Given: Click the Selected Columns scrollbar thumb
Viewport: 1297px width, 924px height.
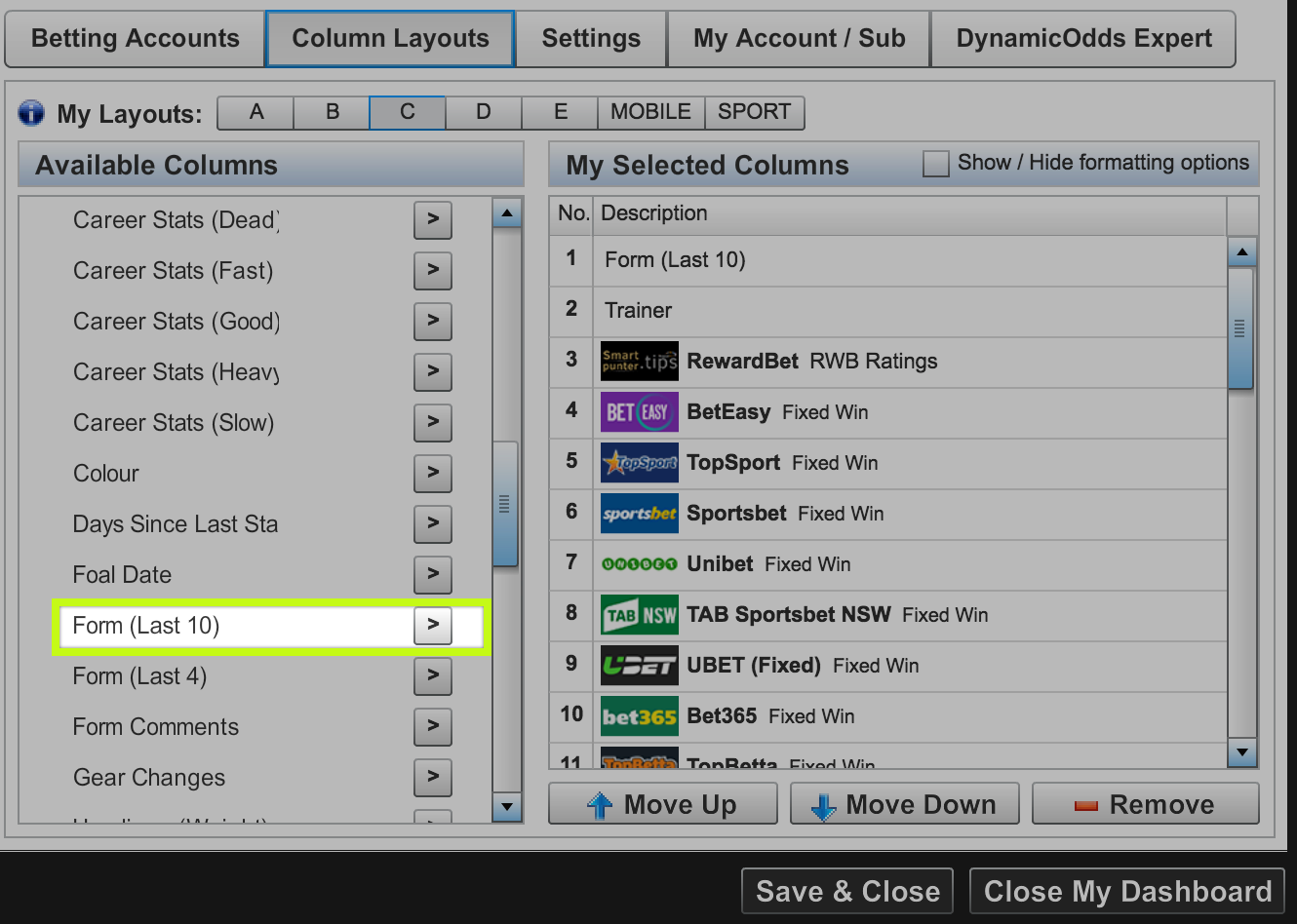Looking at the screenshot, I should [x=1240, y=328].
